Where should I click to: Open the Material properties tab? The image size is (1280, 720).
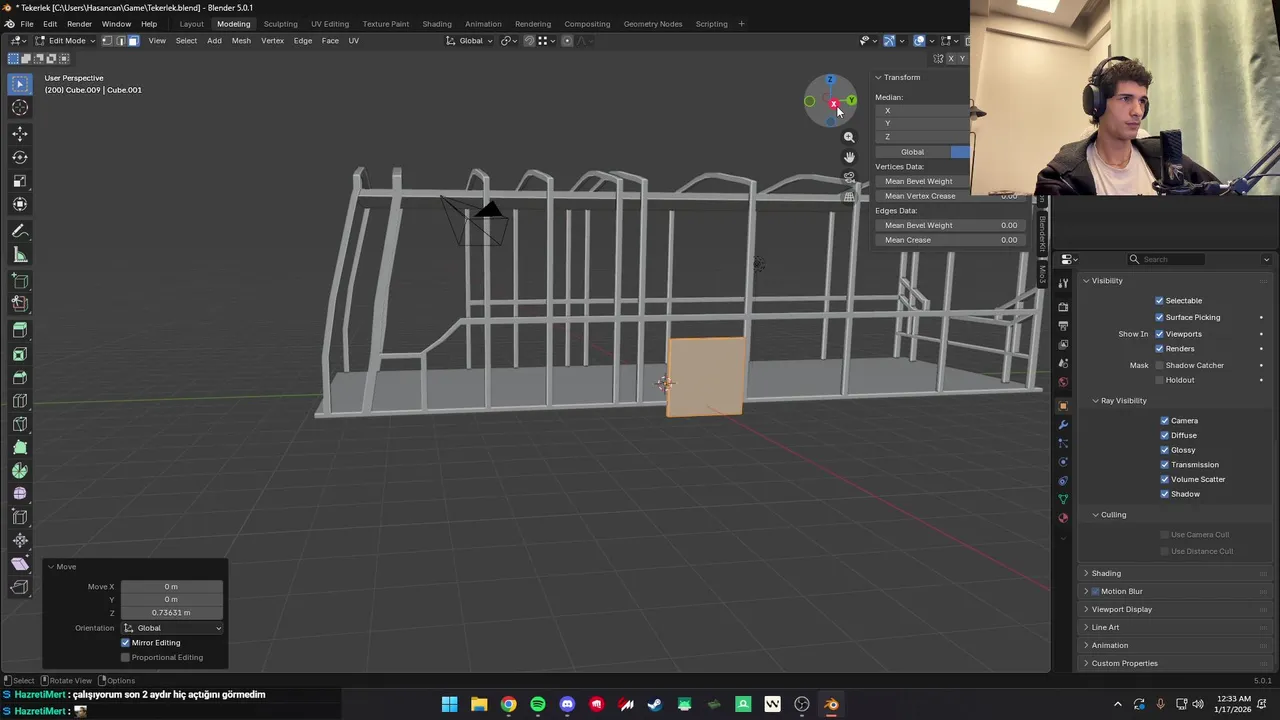point(1063,518)
